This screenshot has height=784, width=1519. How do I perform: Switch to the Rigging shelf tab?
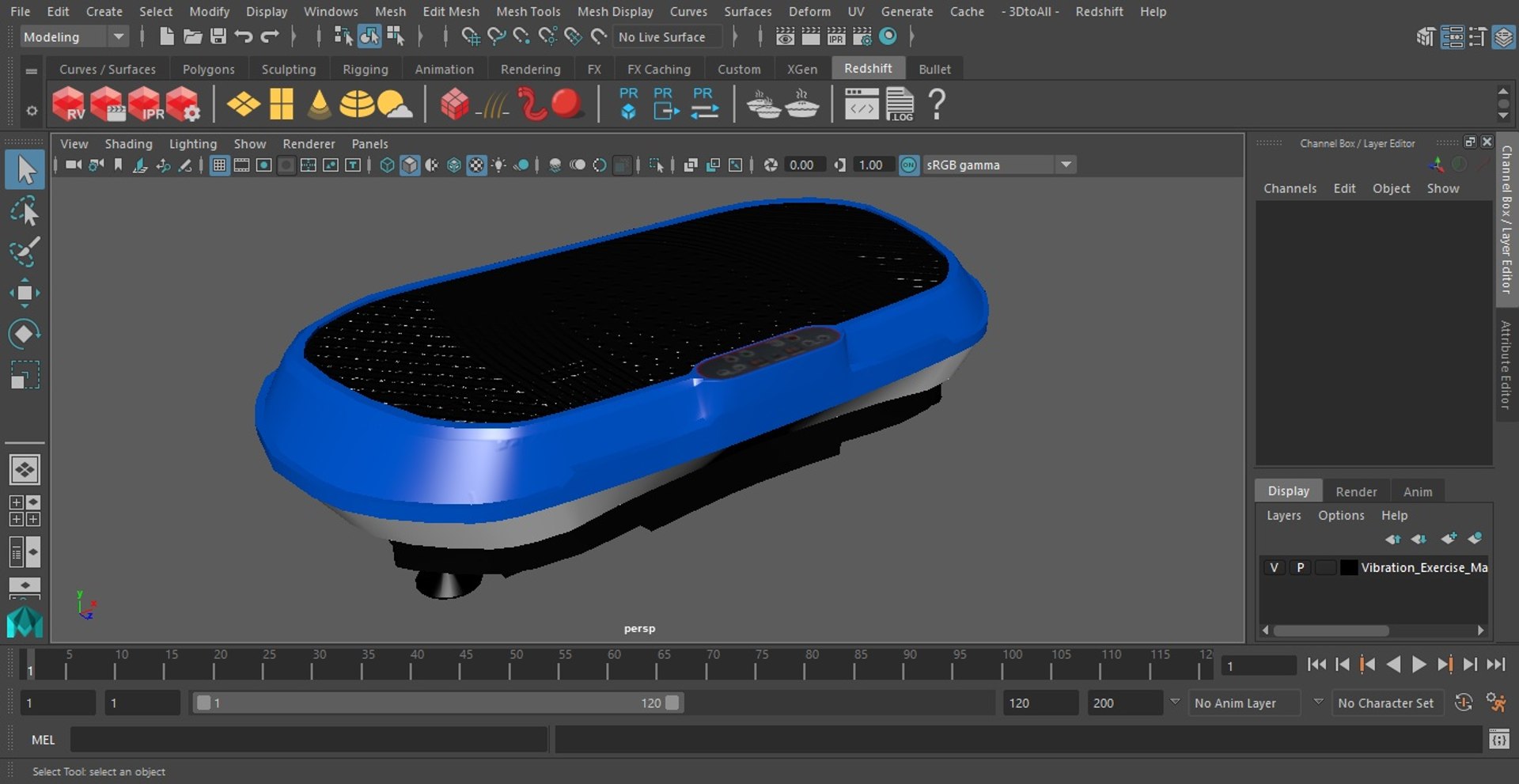[365, 70]
